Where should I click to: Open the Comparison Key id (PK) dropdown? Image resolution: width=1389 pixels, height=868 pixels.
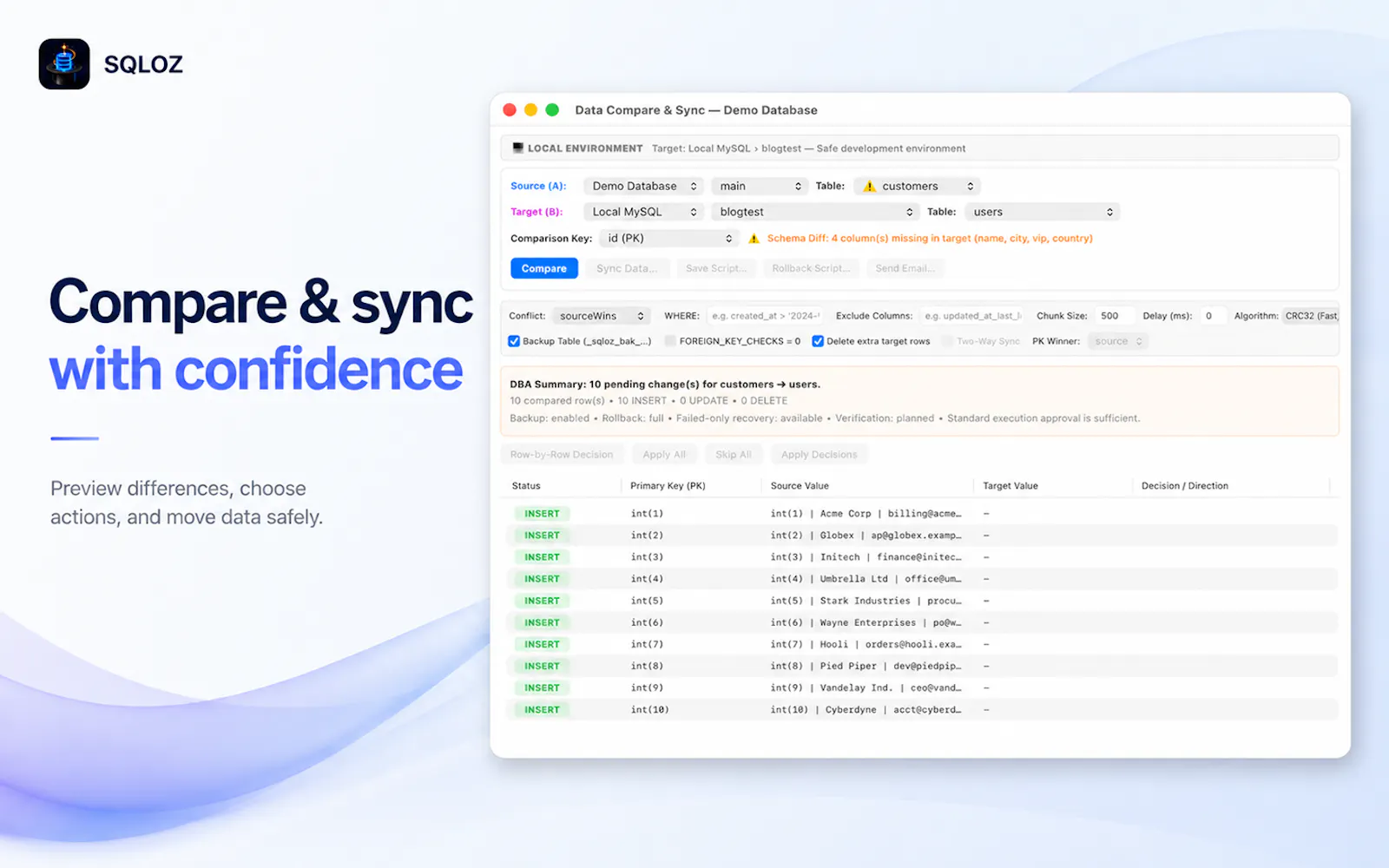[668, 239]
